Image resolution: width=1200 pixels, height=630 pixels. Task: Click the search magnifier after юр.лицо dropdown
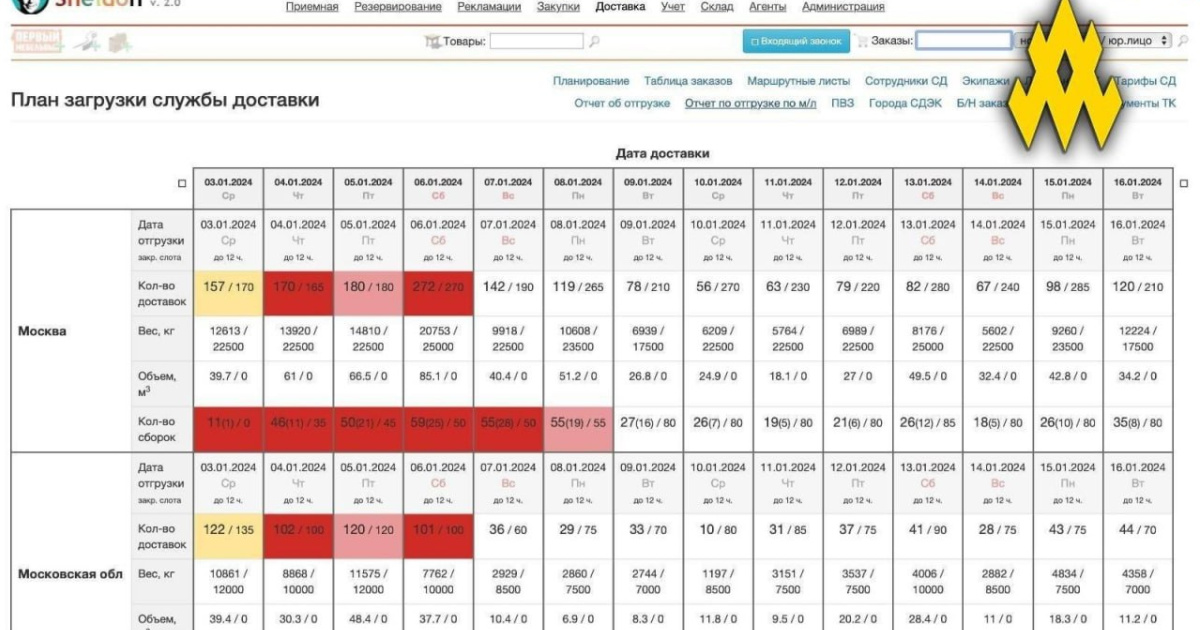(x=1183, y=41)
